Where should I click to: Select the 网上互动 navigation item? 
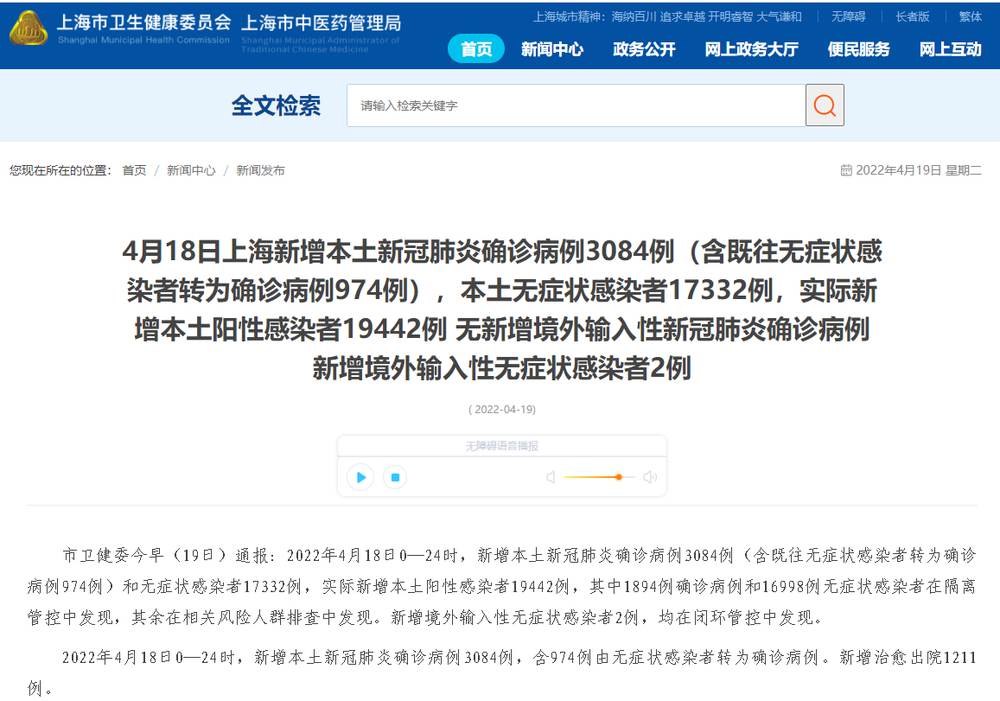[950, 49]
